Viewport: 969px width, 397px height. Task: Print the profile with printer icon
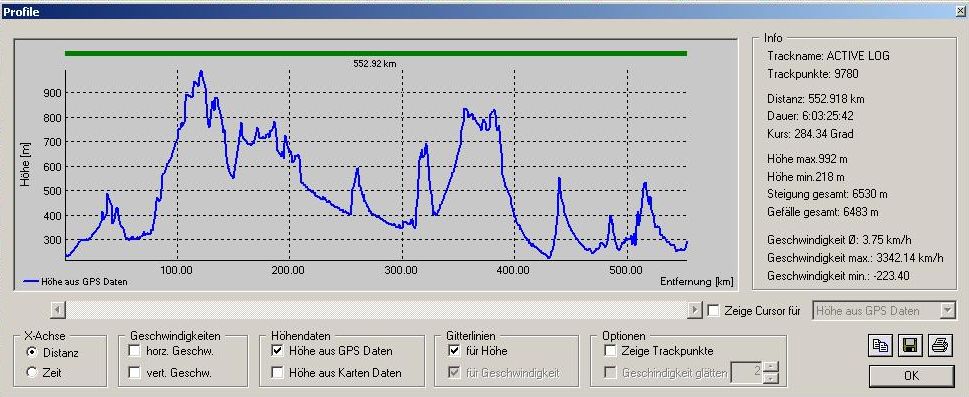(939, 346)
